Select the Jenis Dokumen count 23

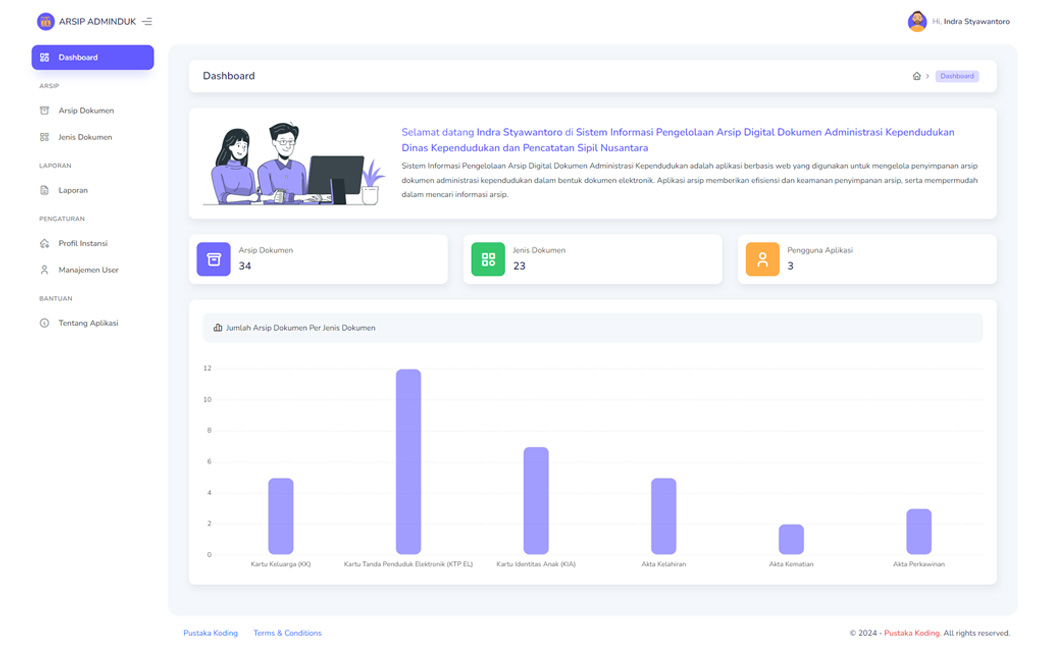point(520,266)
